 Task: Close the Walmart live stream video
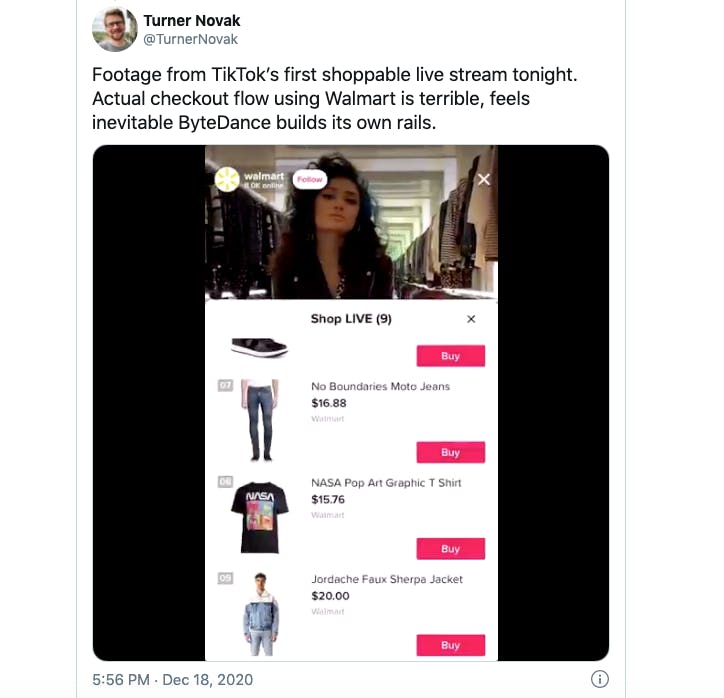483,179
